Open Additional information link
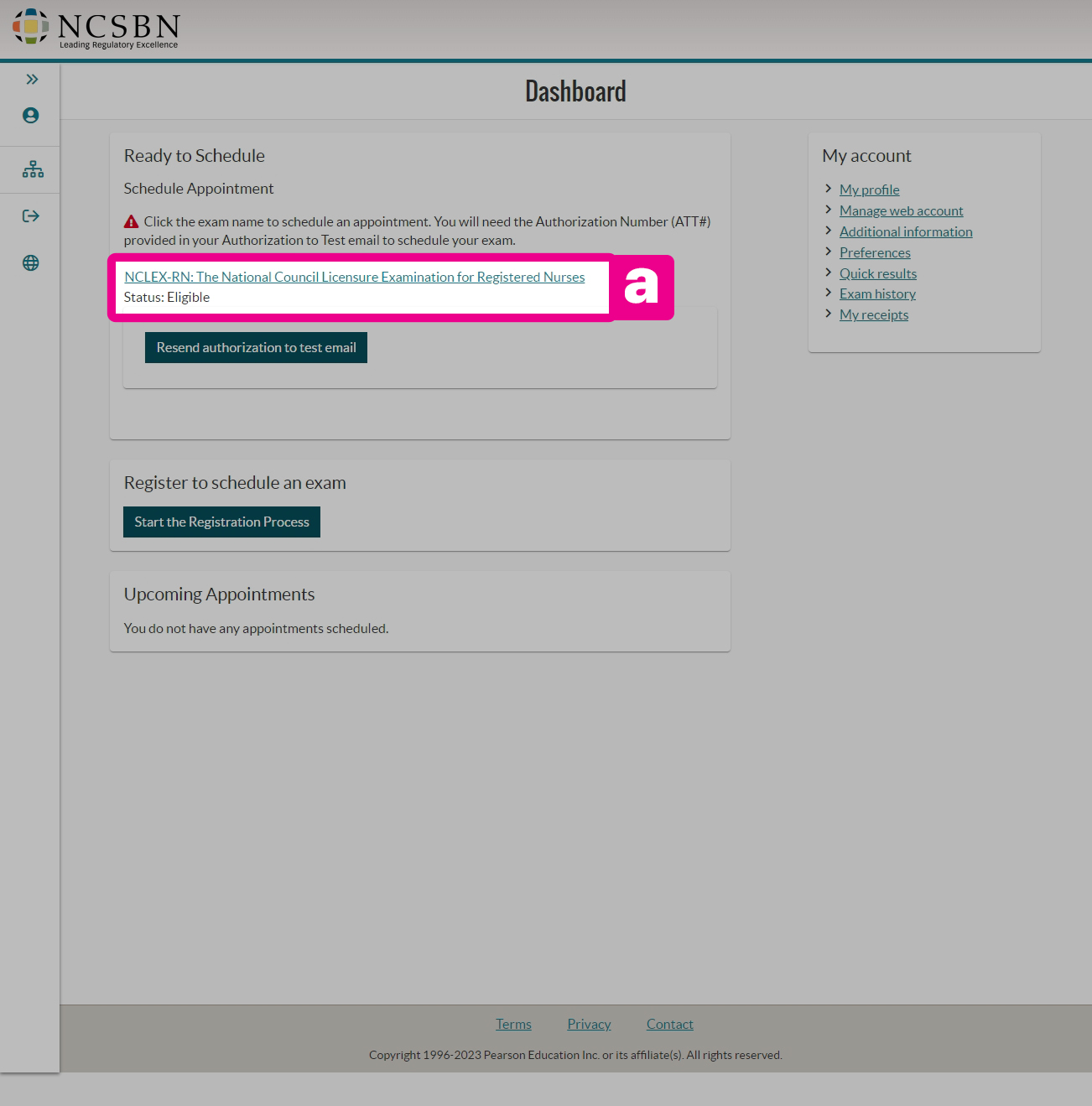Screen dimensions: 1092x1106 (906, 232)
